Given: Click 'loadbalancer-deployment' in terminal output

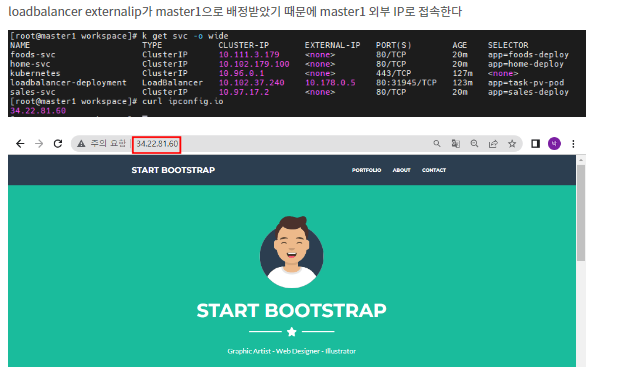Looking at the screenshot, I should point(68,83).
